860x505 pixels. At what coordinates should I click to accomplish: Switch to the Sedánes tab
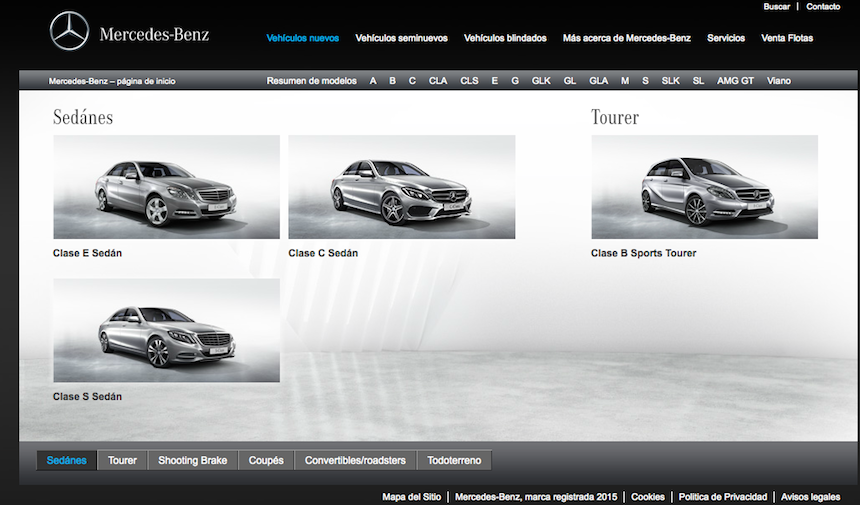point(66,461)
